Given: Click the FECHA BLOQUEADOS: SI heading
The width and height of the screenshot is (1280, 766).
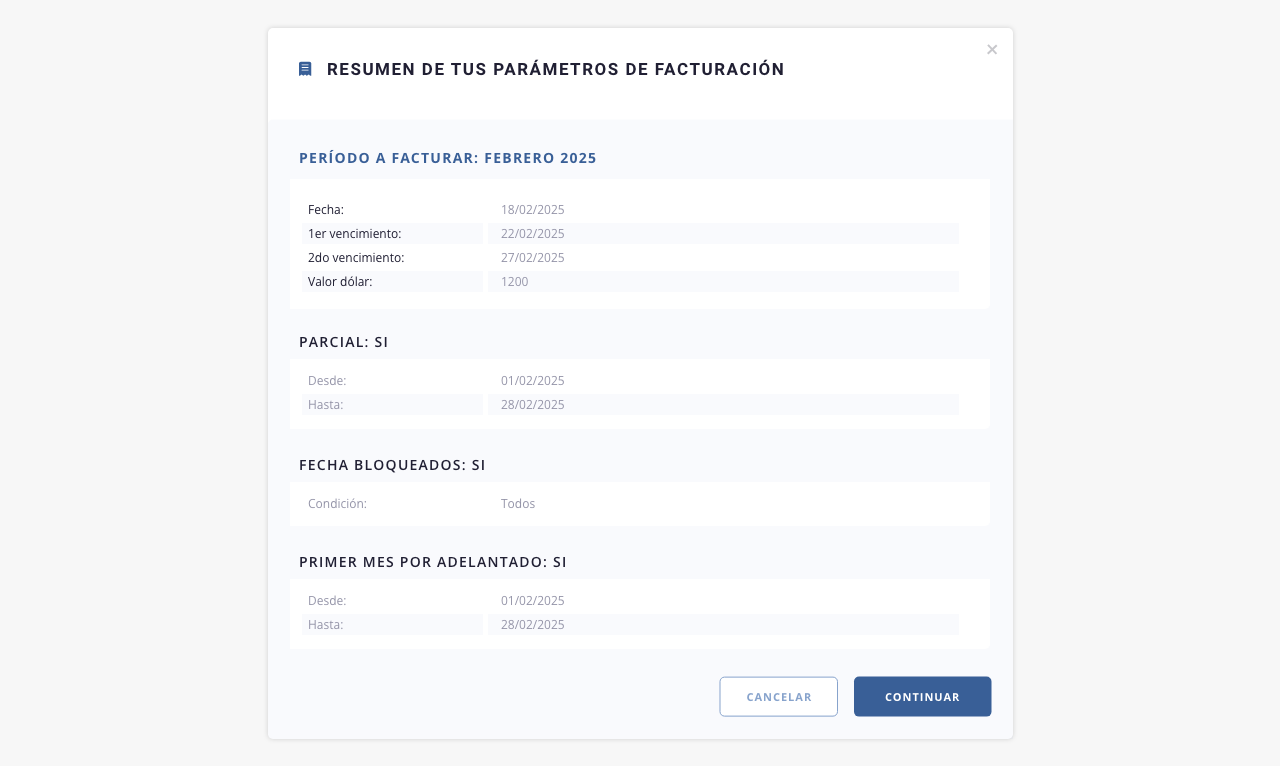Looking at the screenshot, I should coord(392,465).
